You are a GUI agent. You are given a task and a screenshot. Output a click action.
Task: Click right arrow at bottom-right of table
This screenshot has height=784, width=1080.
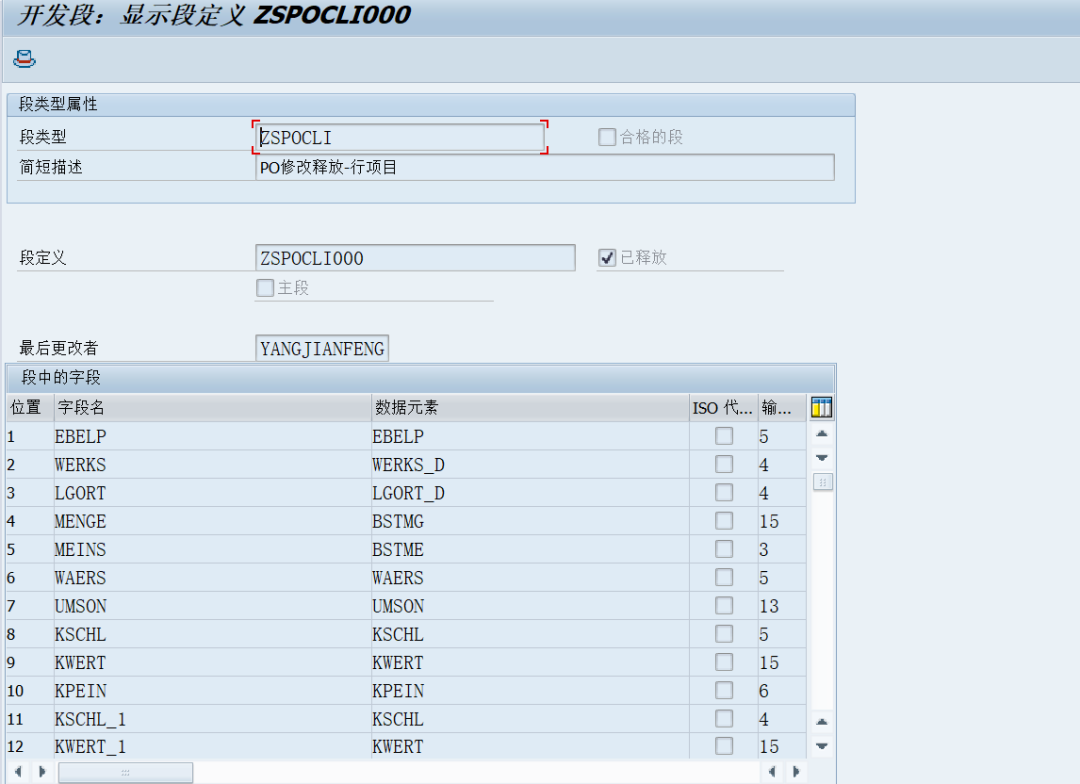pos(796,772)
